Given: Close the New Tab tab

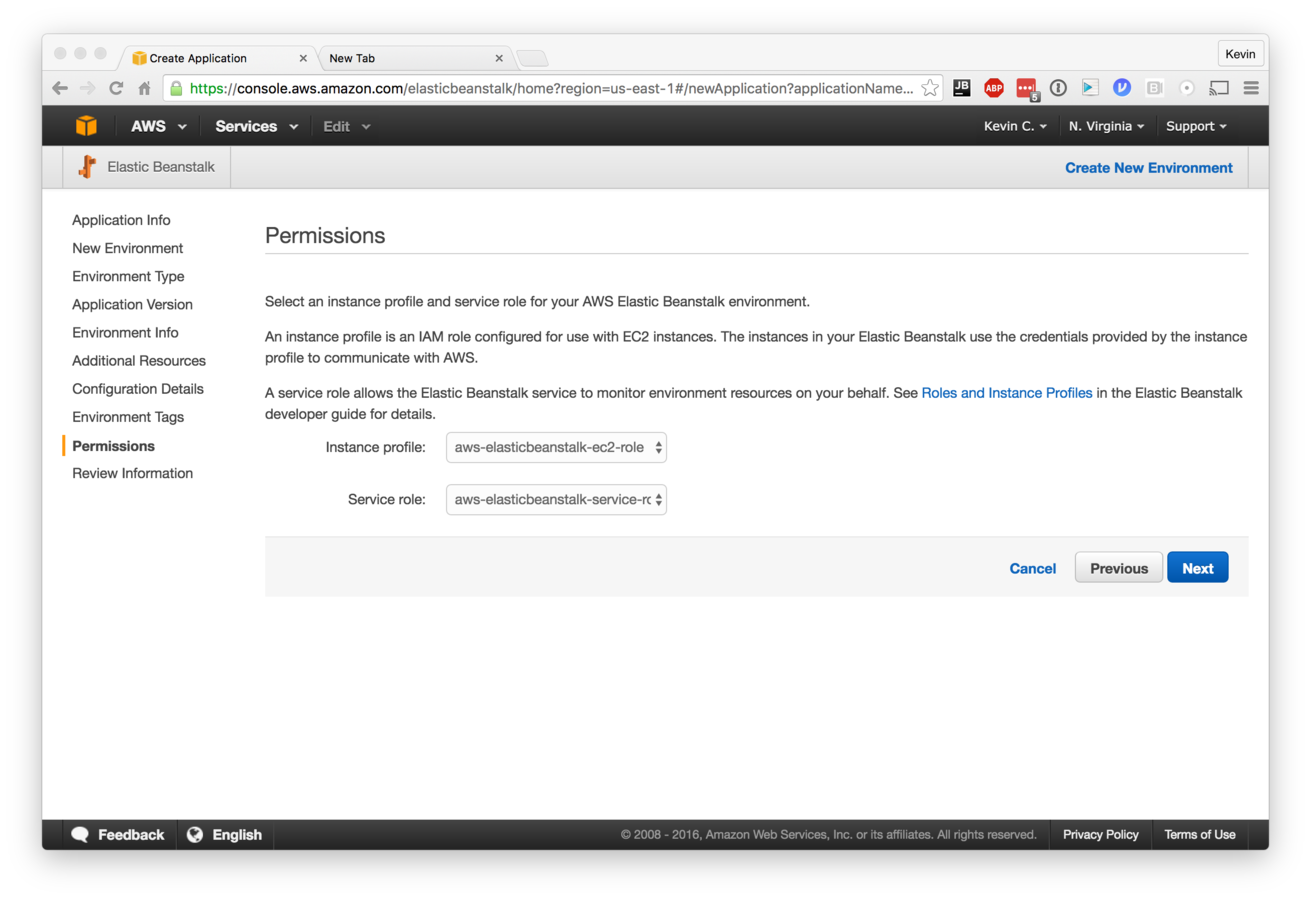Looking at the screenshot, I should point(499,58).
